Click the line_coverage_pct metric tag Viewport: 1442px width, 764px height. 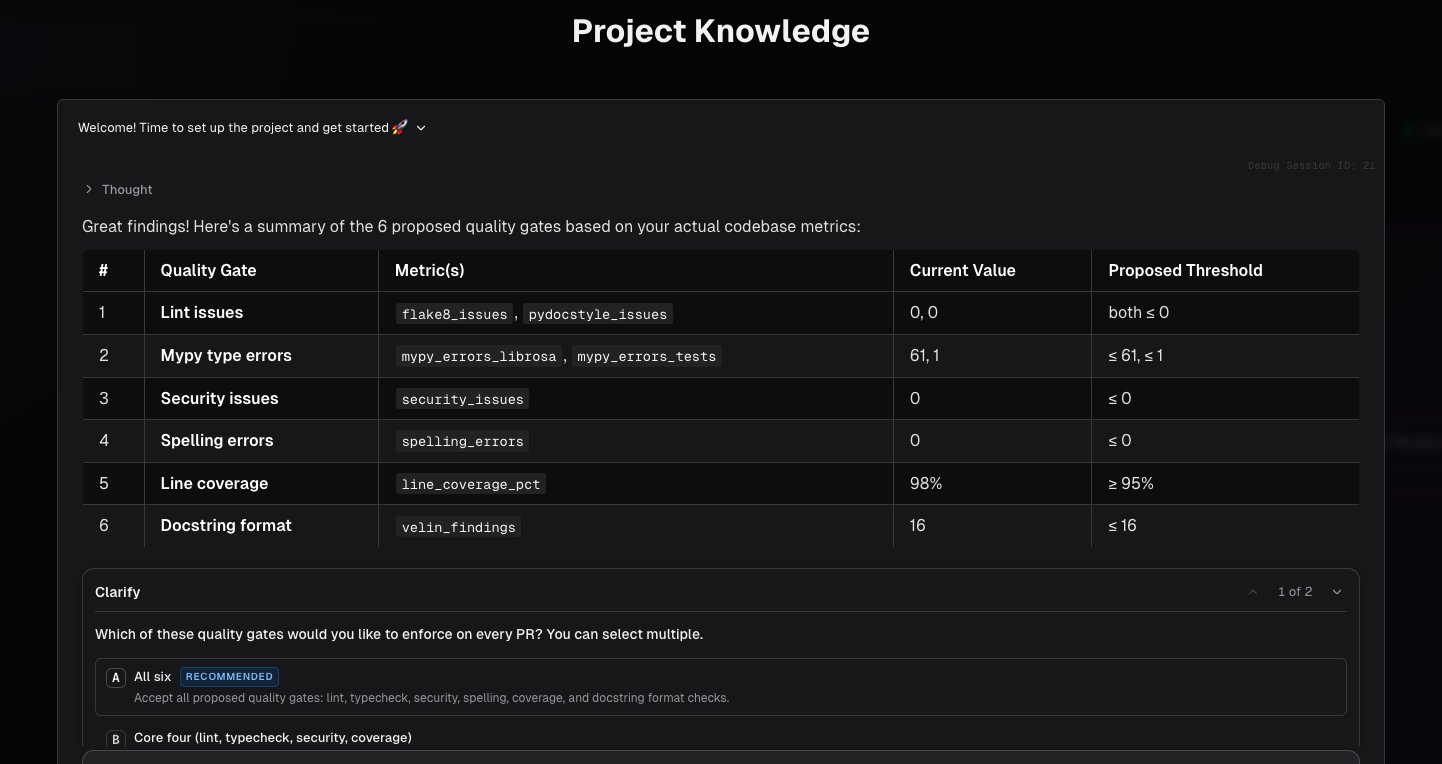[x=470, y=484]
